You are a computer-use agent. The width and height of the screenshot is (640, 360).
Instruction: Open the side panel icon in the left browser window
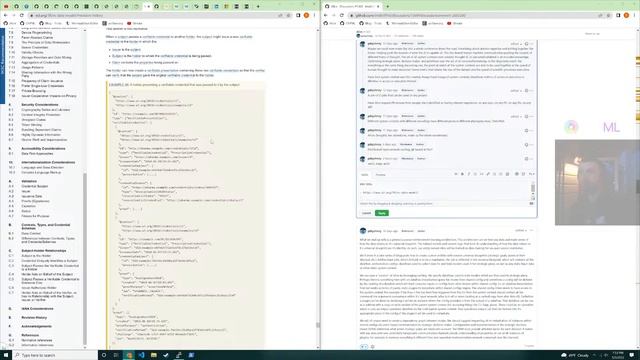tap(298, 15)
